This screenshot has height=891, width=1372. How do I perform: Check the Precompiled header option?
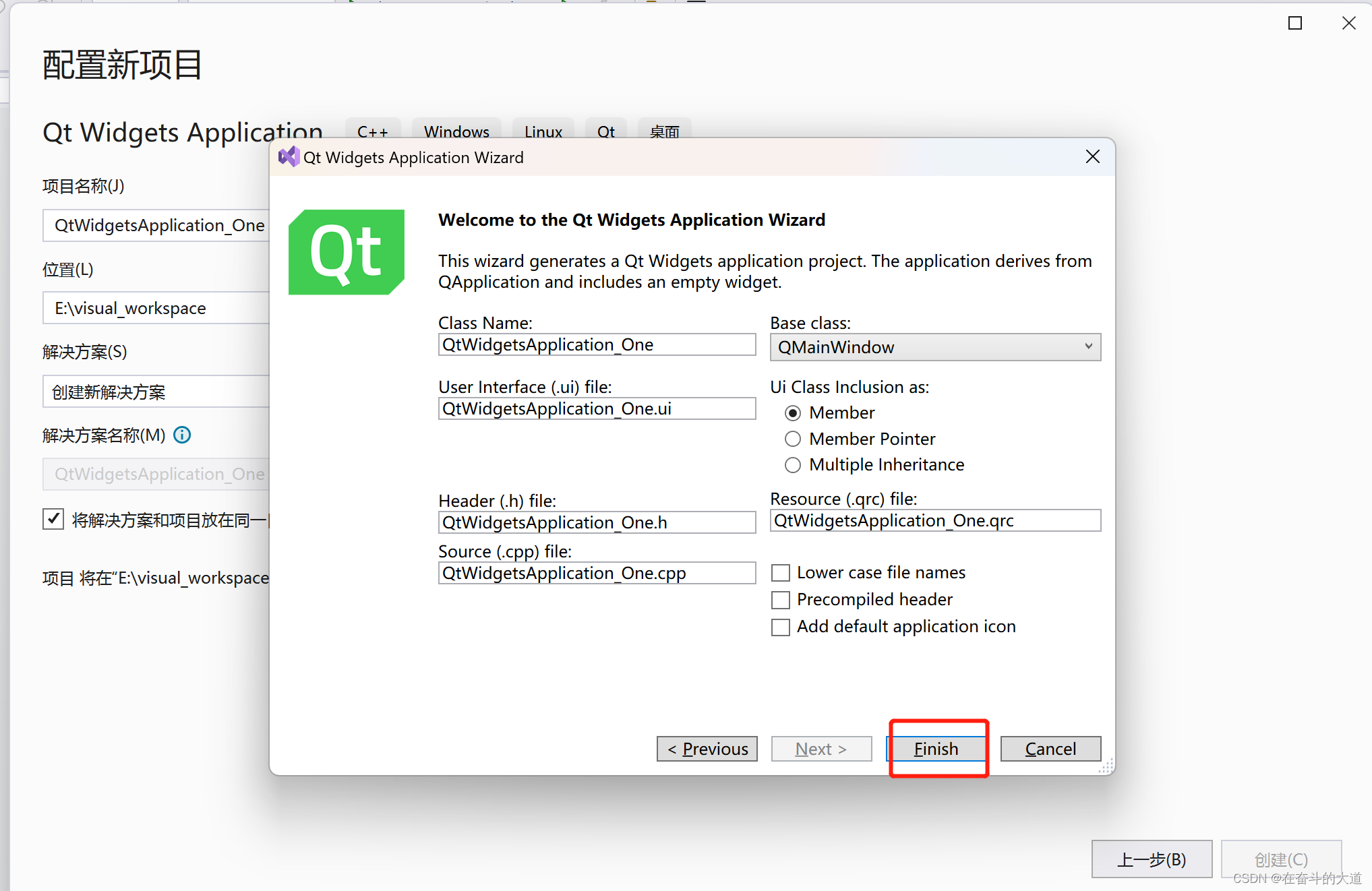[x=780, y=600]
